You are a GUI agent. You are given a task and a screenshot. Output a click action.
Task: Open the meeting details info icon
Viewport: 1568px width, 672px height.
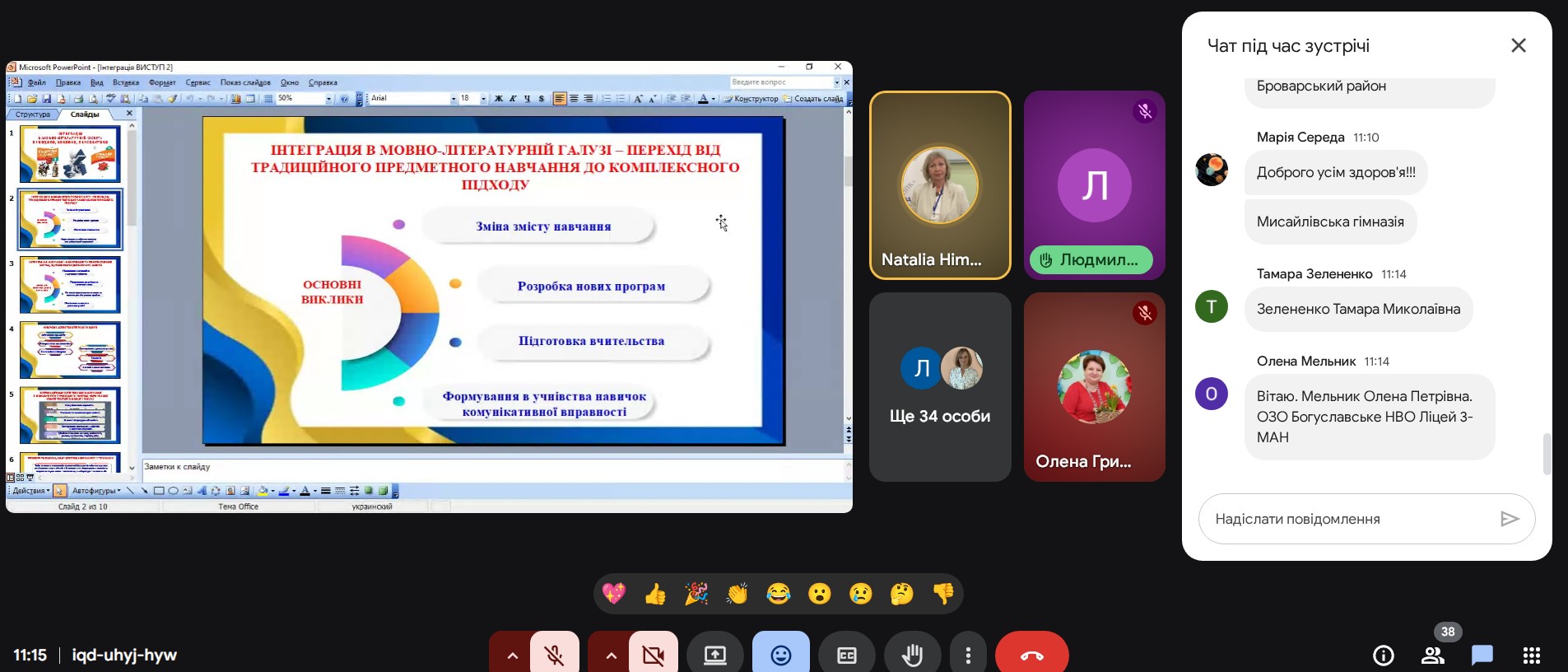pos(1384,655)
